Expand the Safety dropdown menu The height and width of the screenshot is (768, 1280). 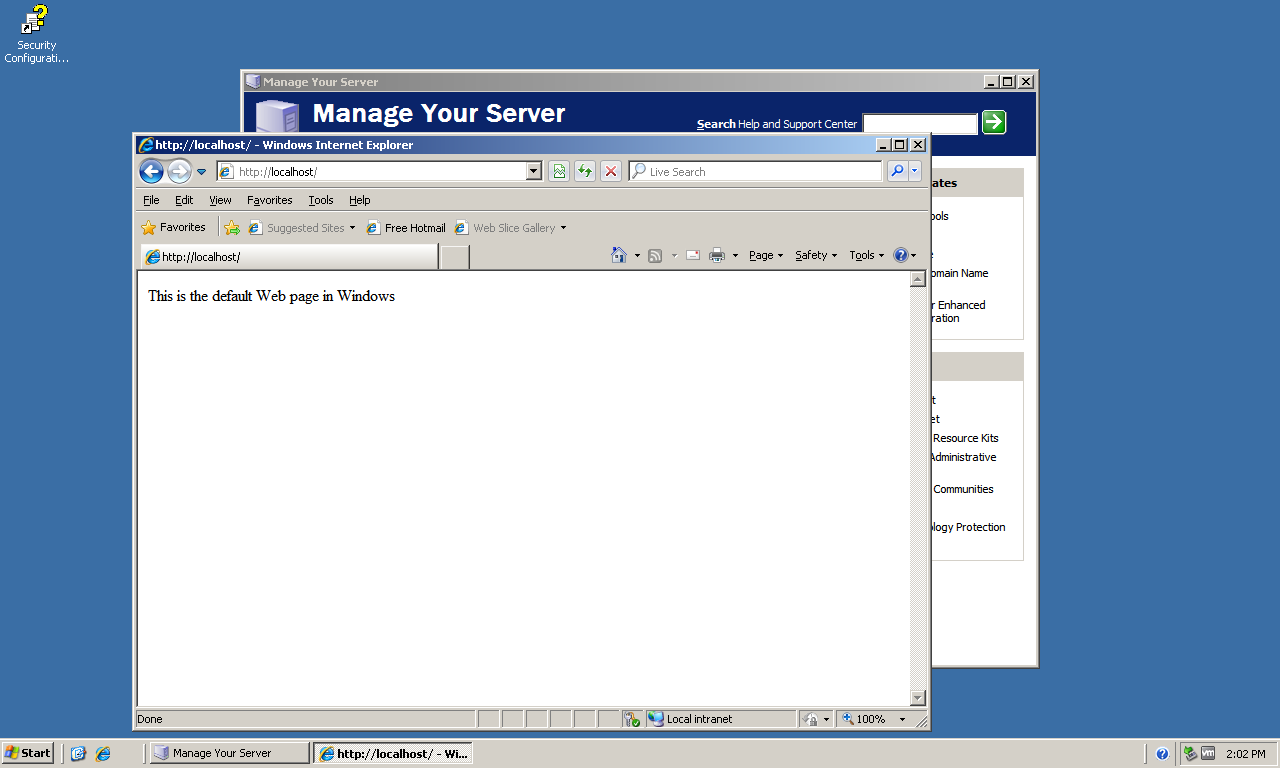(x=815, y=255)
